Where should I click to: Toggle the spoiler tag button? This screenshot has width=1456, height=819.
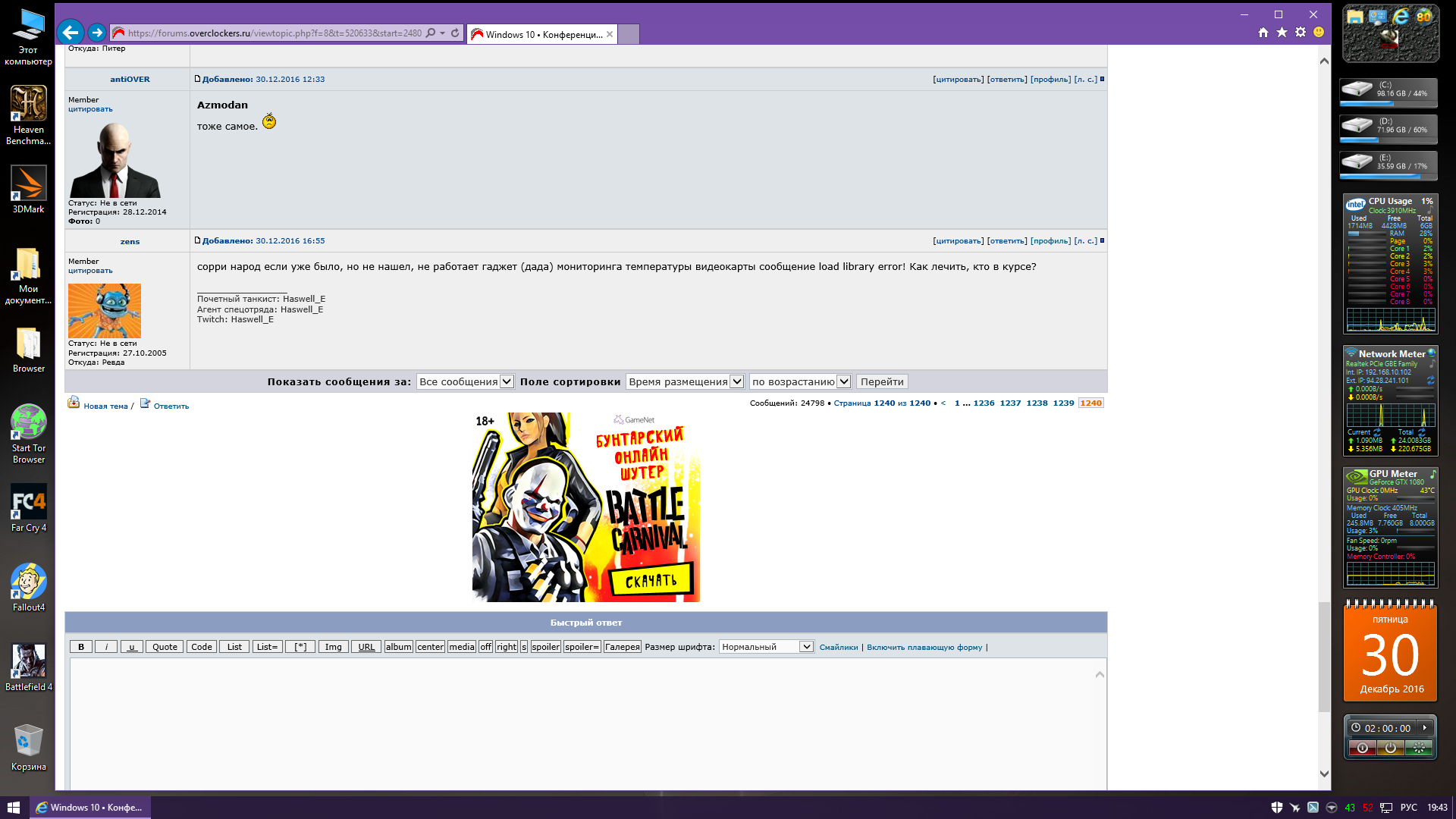click(545, 647)
